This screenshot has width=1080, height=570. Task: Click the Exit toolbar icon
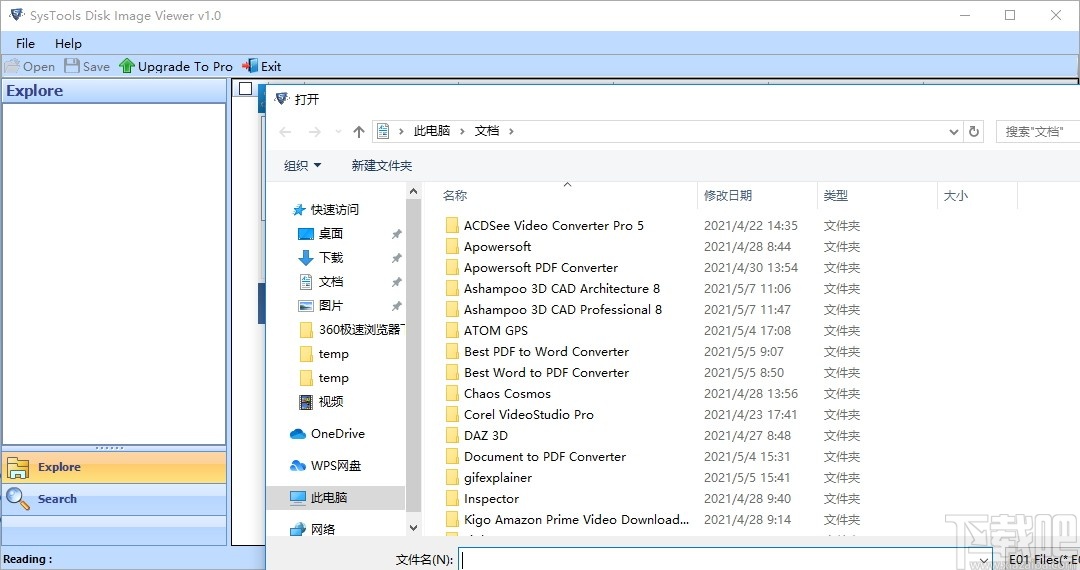point(250,66)
